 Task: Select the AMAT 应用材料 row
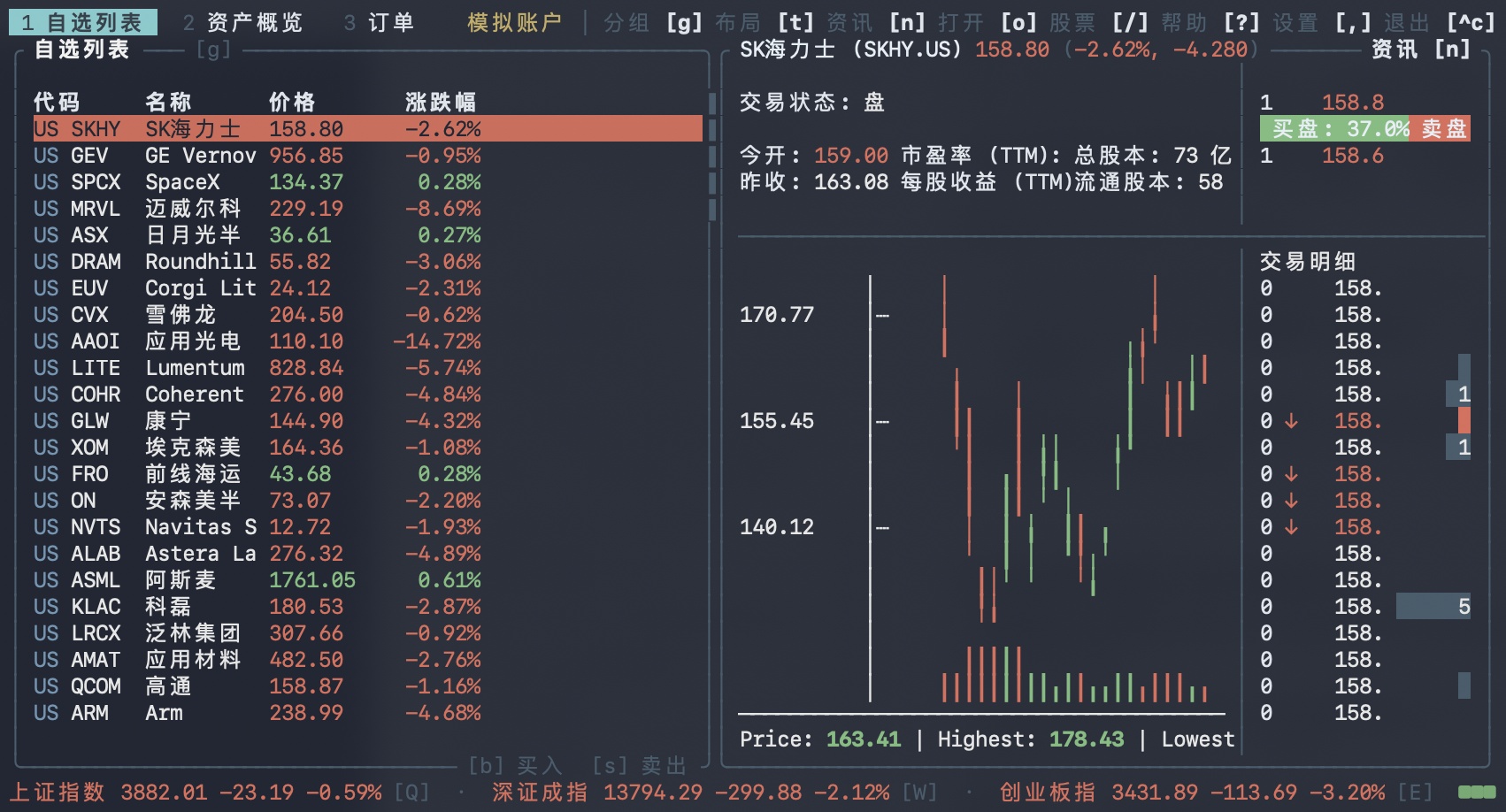368,660
